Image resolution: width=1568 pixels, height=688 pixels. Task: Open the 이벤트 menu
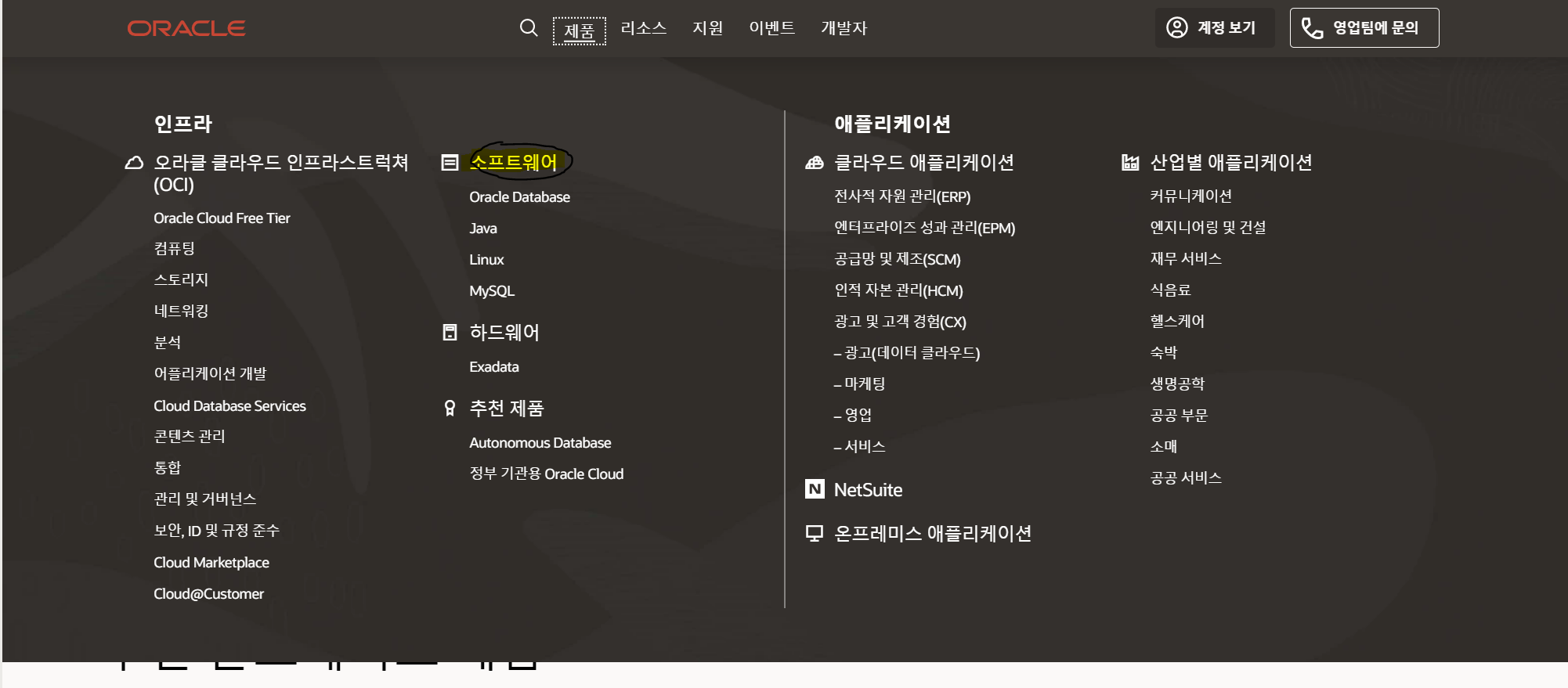pyautogui.click(x=772, y=28)
